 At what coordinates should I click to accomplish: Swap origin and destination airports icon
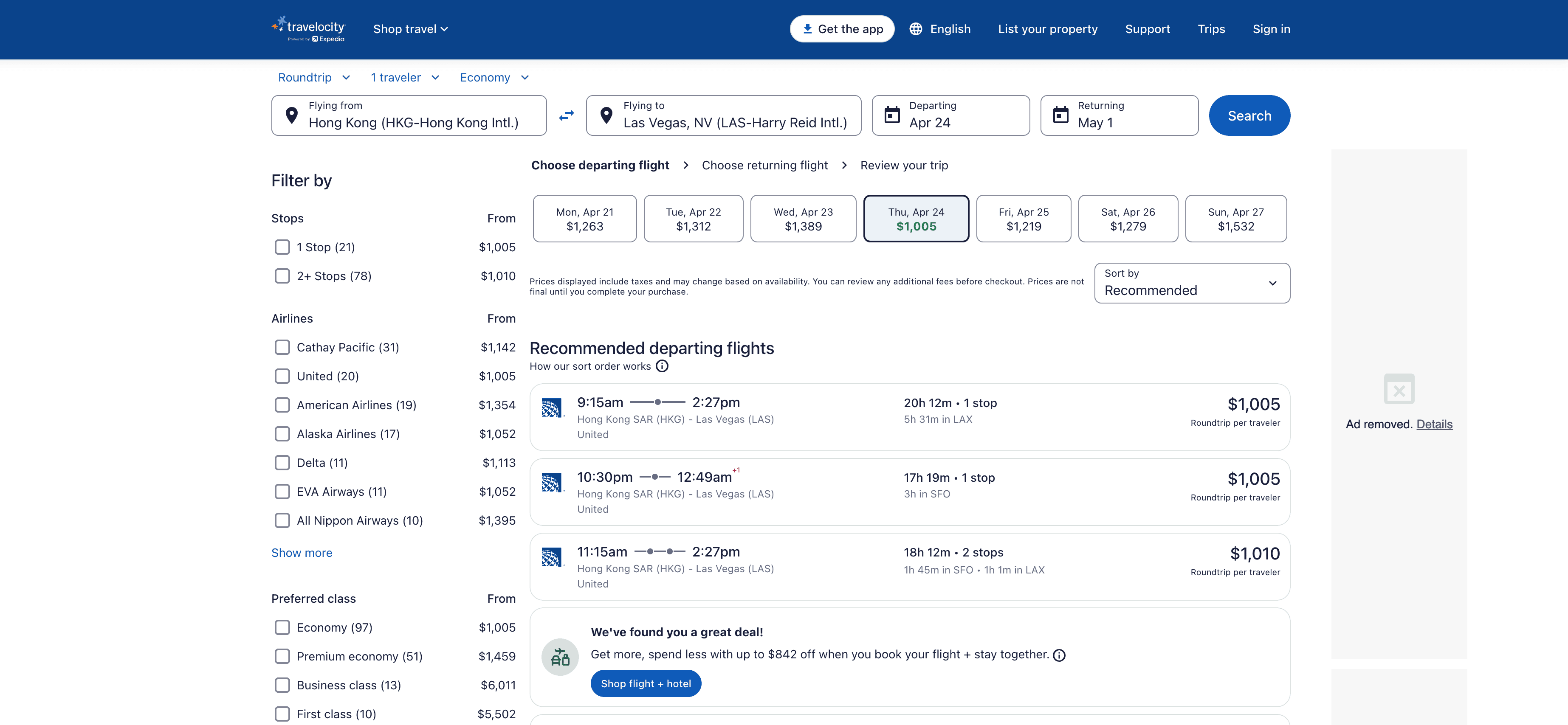[566, 115]
